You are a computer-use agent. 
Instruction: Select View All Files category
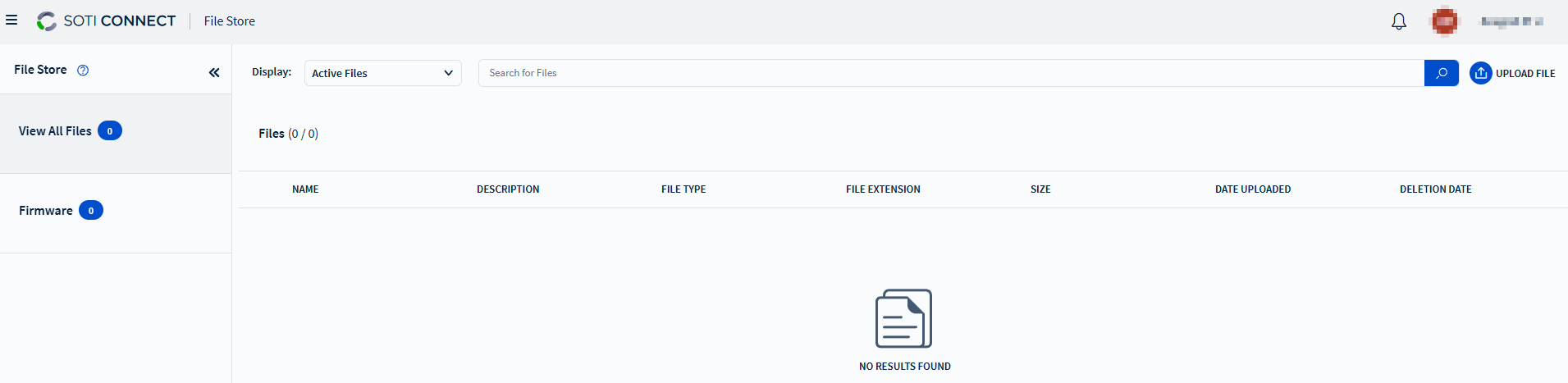[x=56, y=131]
